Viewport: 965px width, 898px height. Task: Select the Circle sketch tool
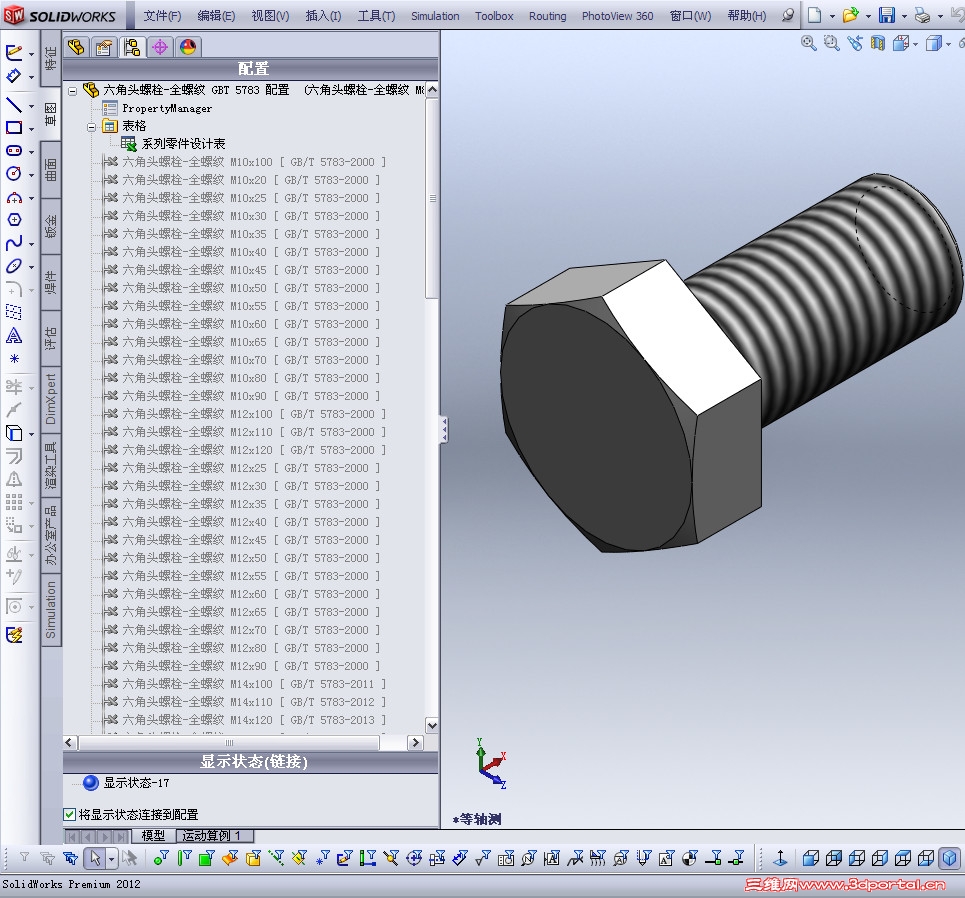(x=14, y=174)
